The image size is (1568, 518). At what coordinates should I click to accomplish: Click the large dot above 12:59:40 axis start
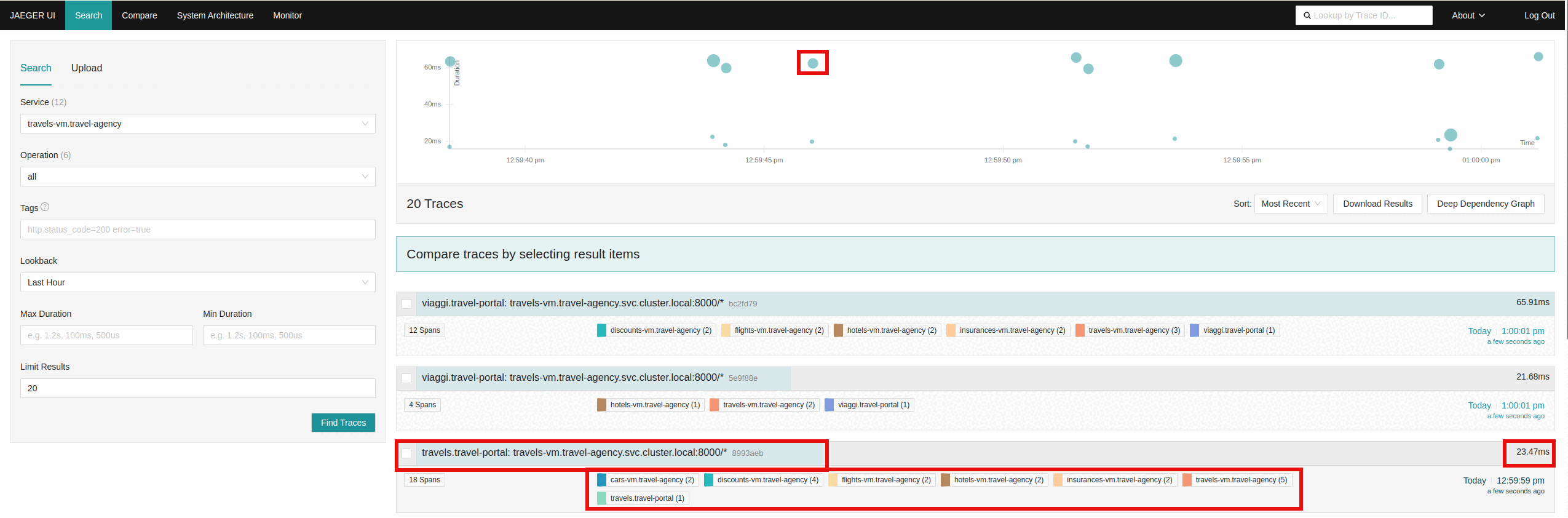pyautogui.click(x=450, y=62)
